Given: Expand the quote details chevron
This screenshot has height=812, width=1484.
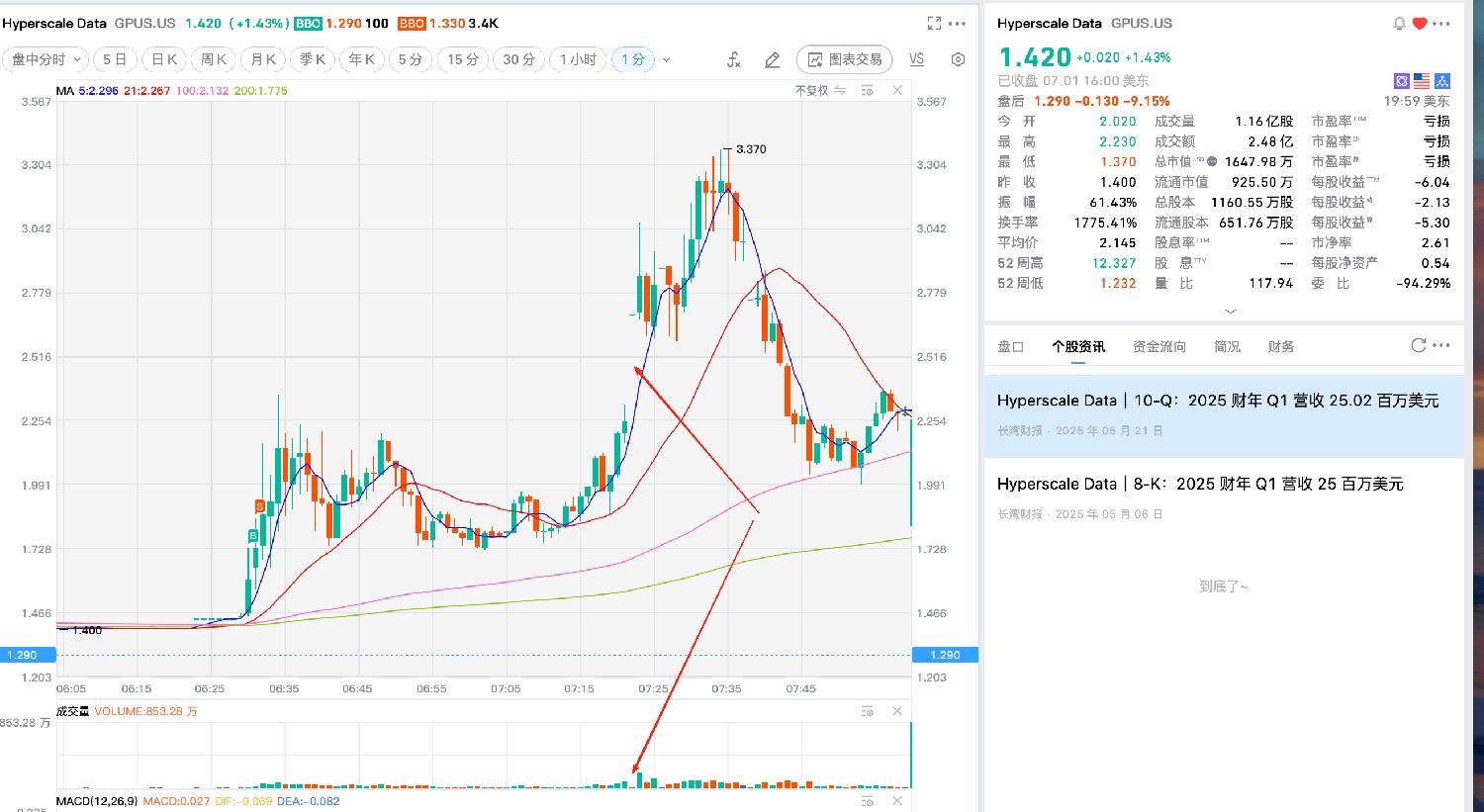Looking at the screenshot, I should [1230, 311].
